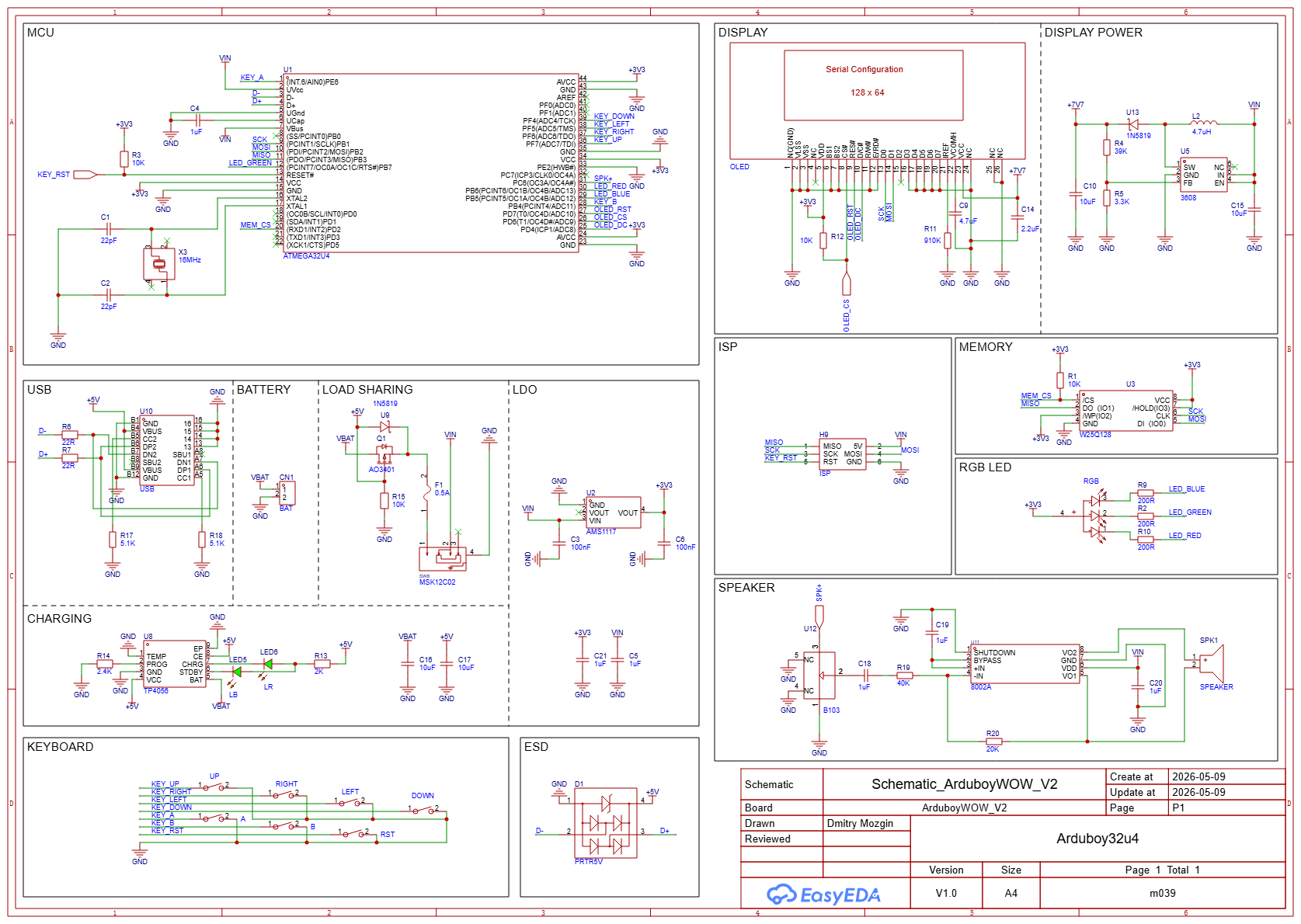
Task: Select the "128 x 64" resolution text
Action: click(867, 92)
